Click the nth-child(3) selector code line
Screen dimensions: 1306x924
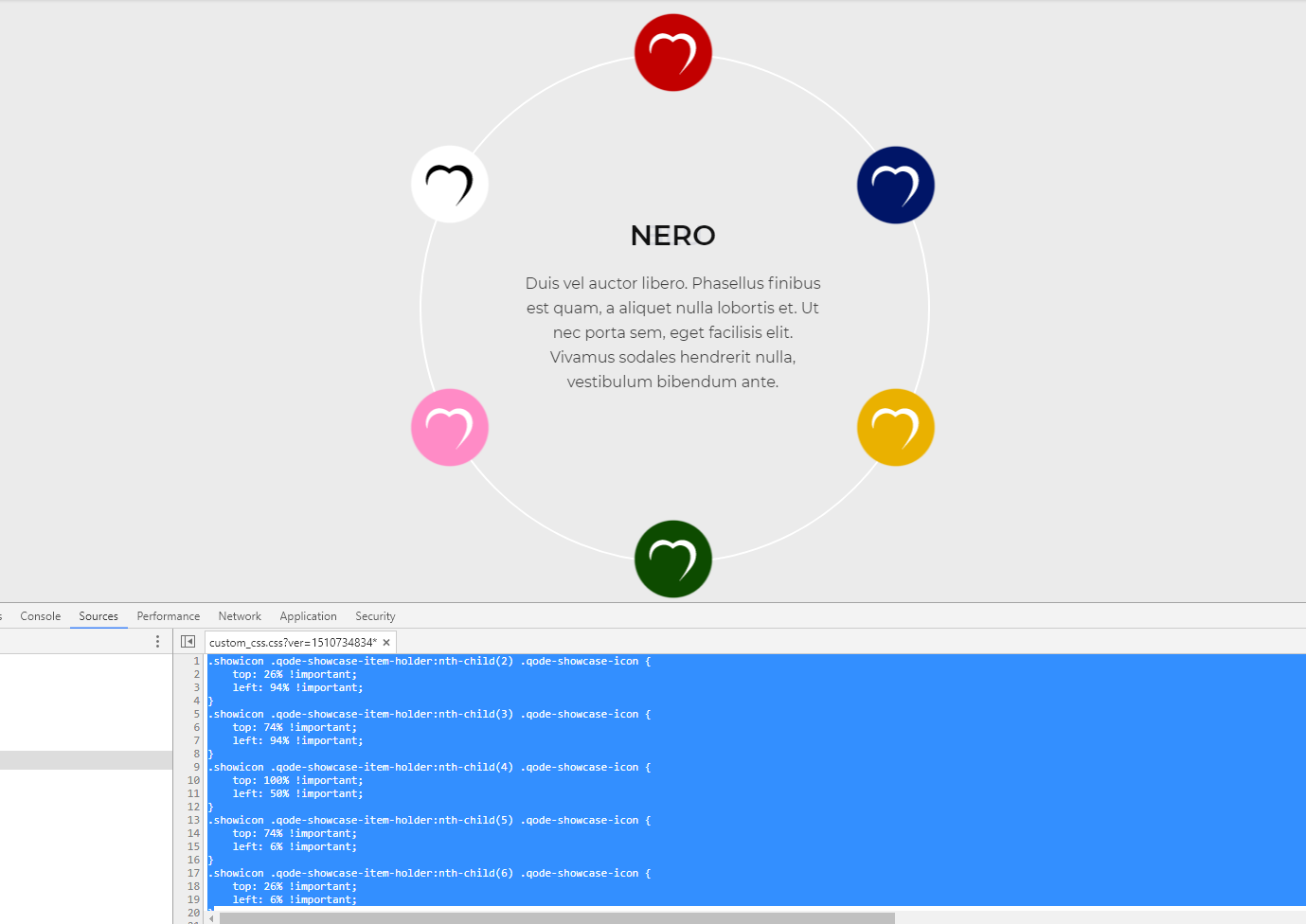[x=429, y=714]
